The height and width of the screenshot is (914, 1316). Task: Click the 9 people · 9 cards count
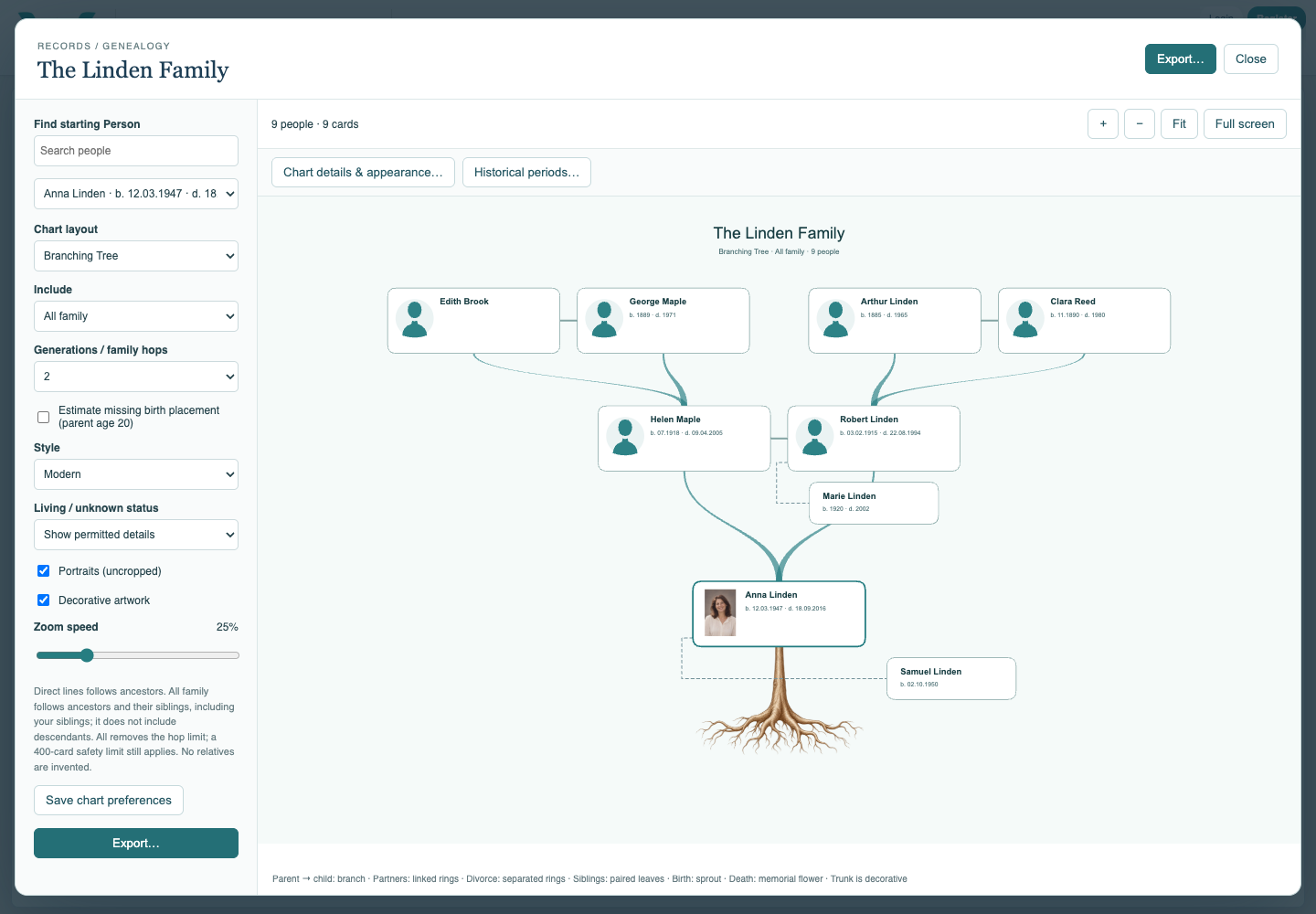click(314, 124)
